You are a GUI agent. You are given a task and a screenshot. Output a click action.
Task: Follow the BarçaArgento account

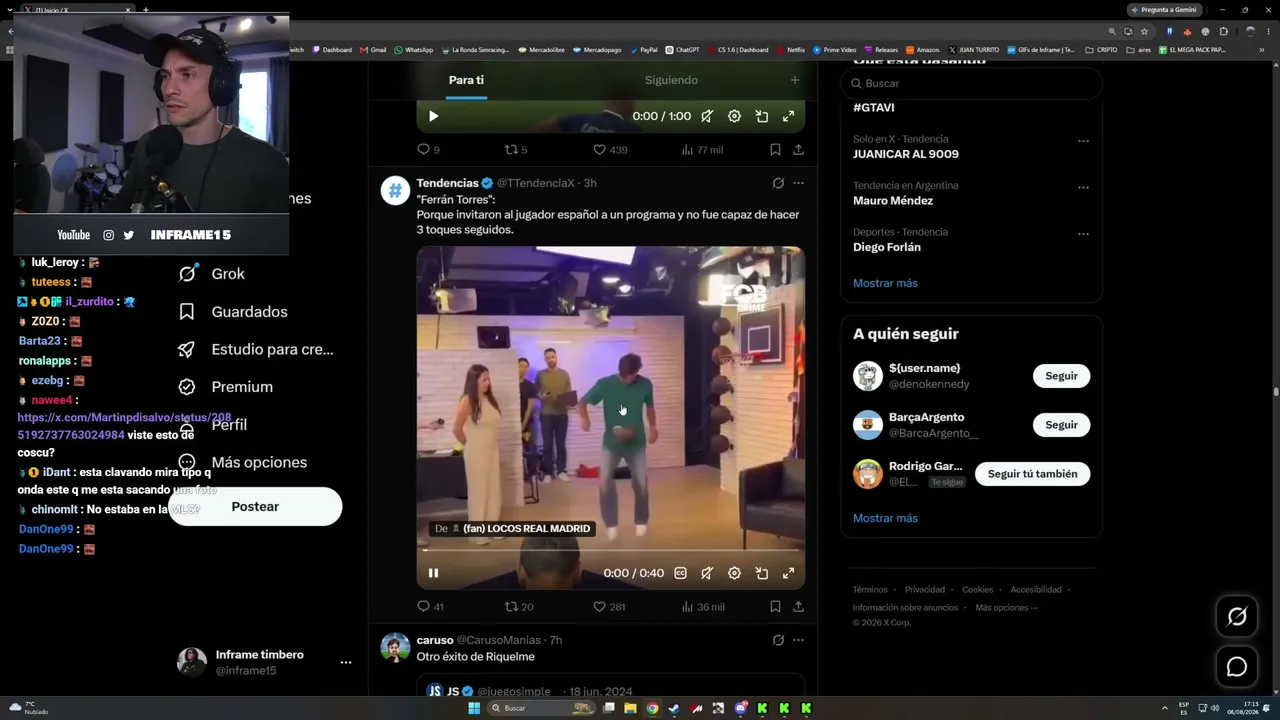click(1061, 425)
